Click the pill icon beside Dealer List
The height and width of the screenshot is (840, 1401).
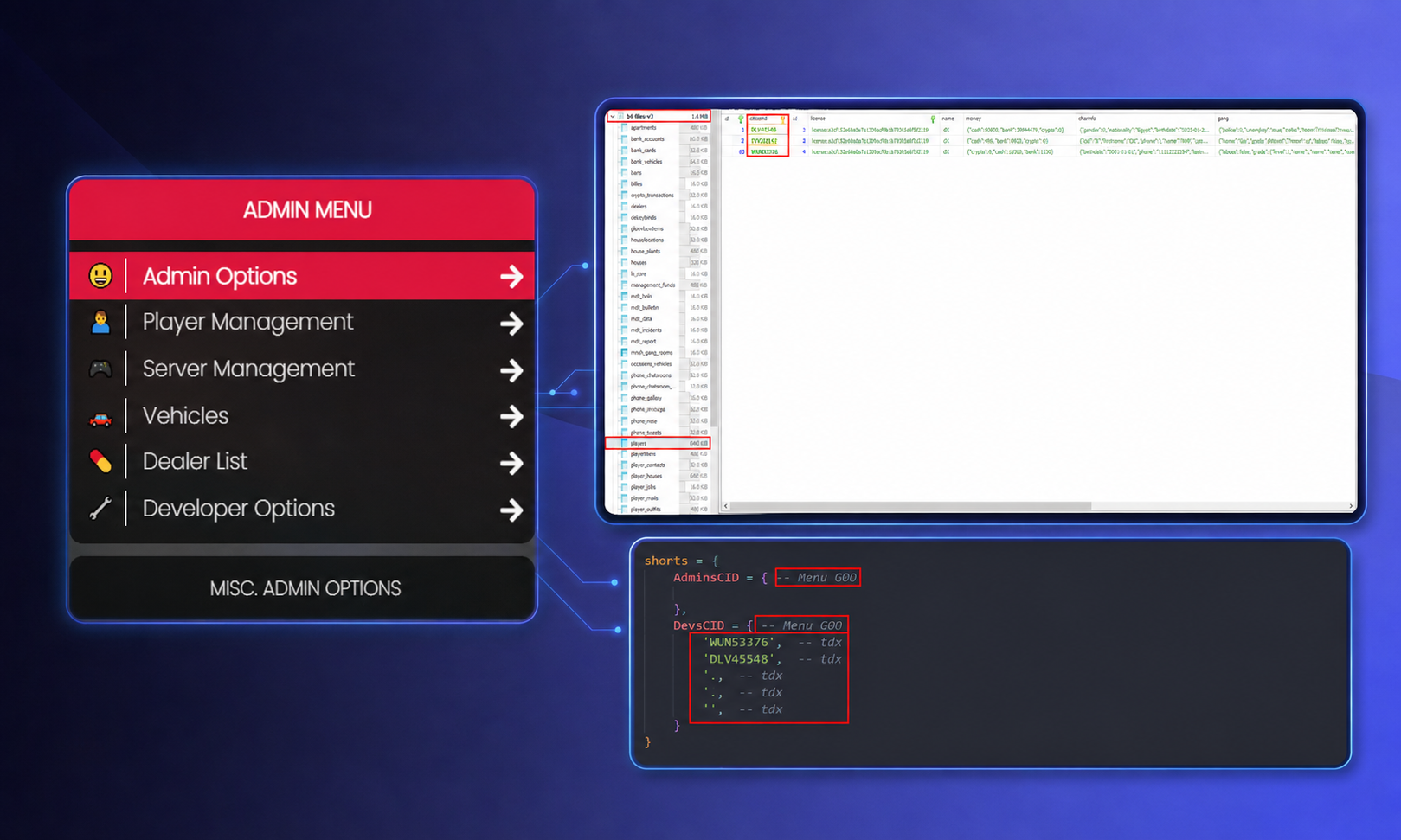coord(100,462)
